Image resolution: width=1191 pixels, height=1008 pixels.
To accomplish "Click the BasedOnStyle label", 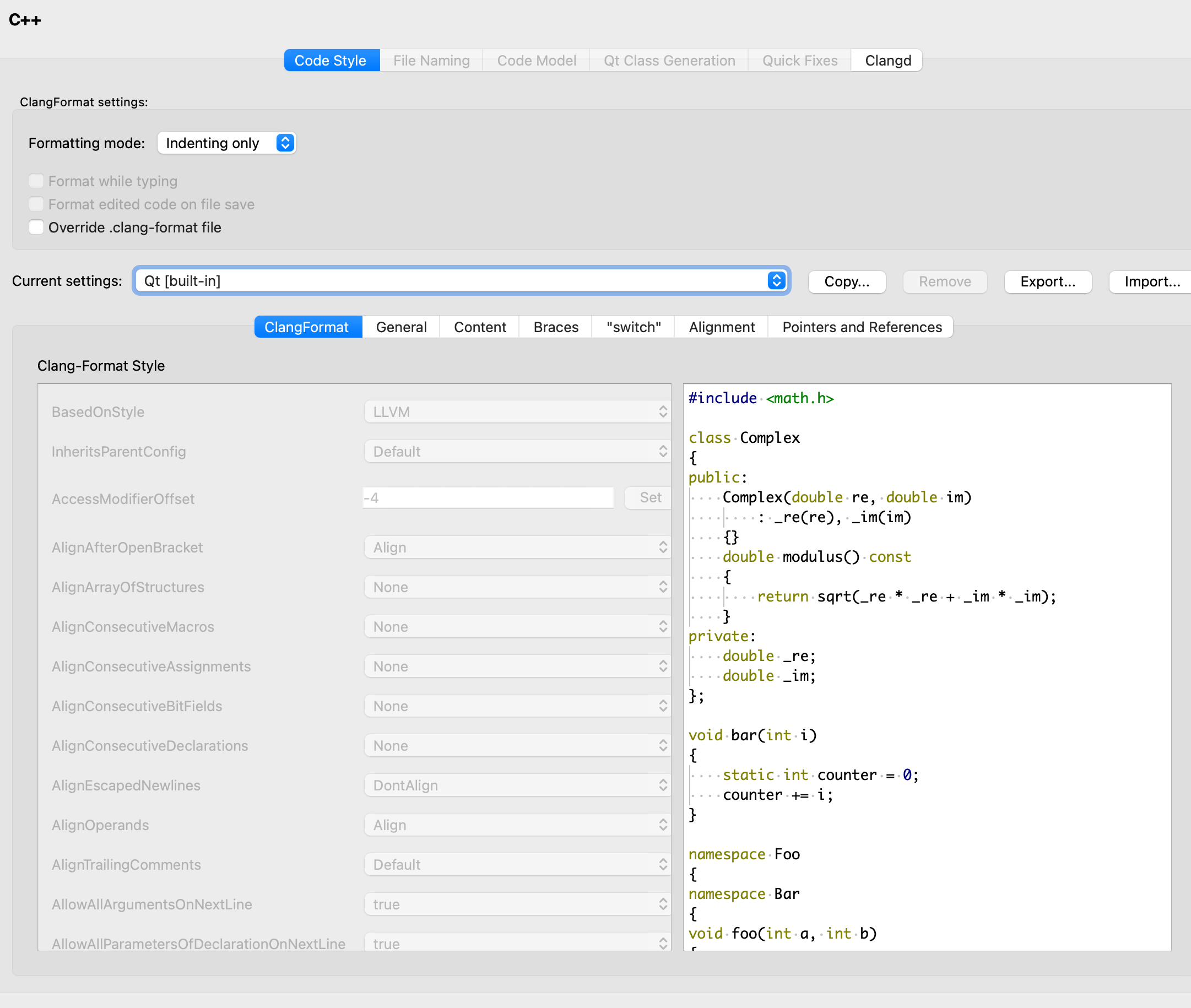I will [98, 412].
